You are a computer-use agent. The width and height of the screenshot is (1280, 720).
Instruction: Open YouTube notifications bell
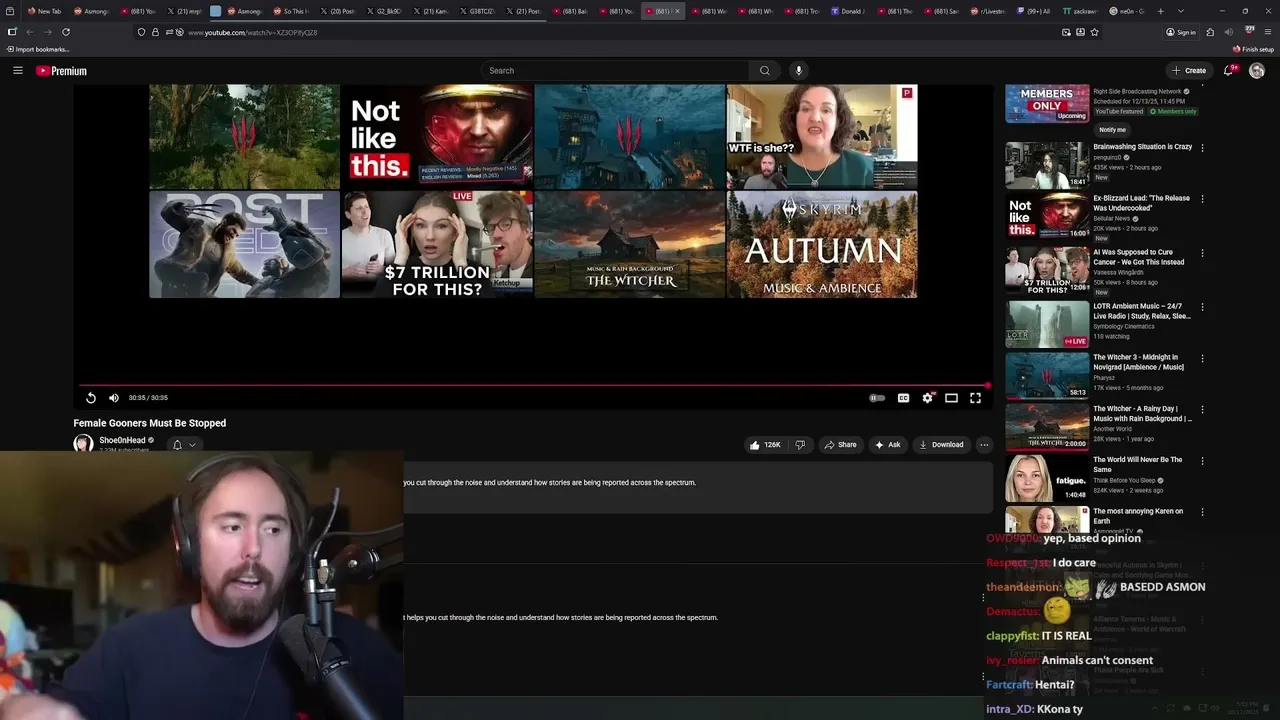(x=1229, y=70)
